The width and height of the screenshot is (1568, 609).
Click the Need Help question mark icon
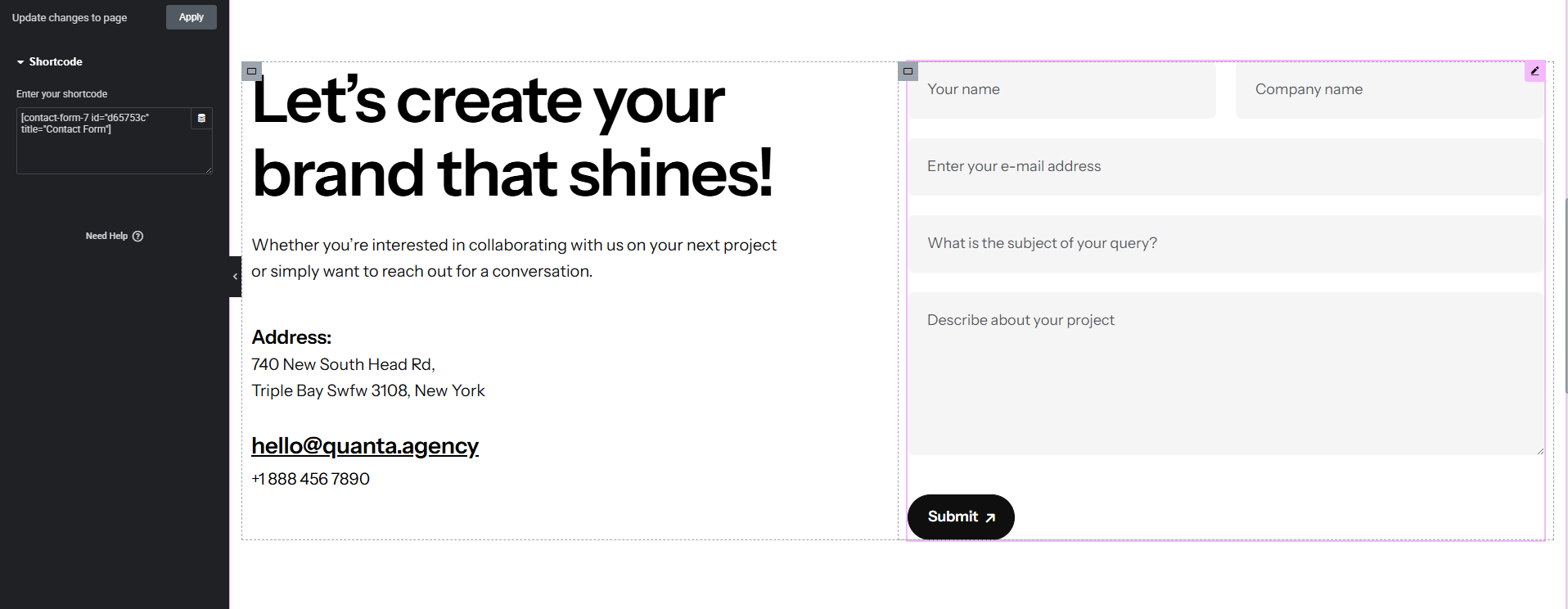(137, 236)
